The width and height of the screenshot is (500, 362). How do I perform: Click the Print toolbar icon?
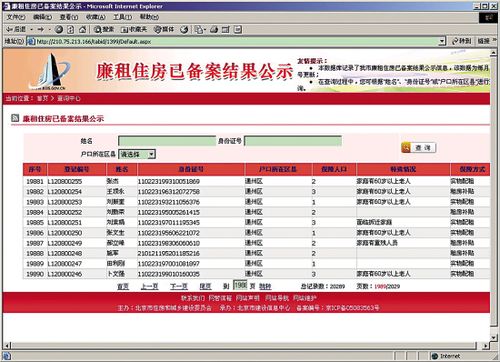tap(214, 29)
